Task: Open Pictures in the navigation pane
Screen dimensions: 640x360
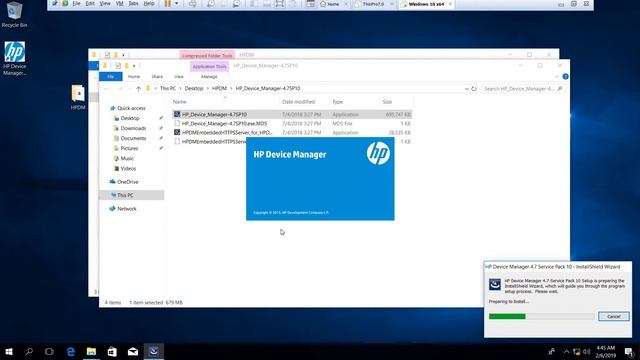Action: point(129,148)
